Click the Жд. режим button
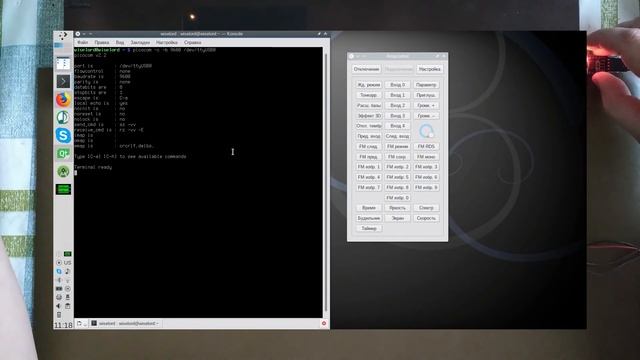This screenshot has width=640, height=360. [x=369, y=85]
